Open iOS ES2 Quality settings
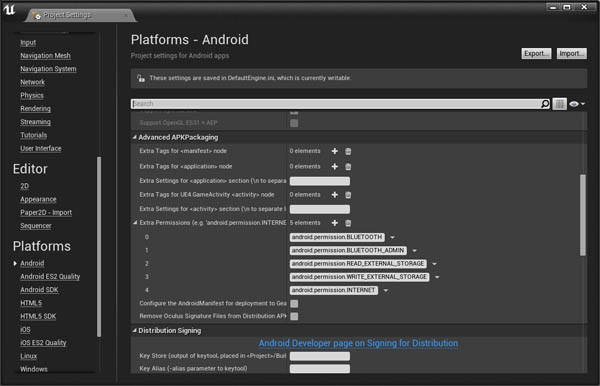600x386 pixels. [43, 343]
